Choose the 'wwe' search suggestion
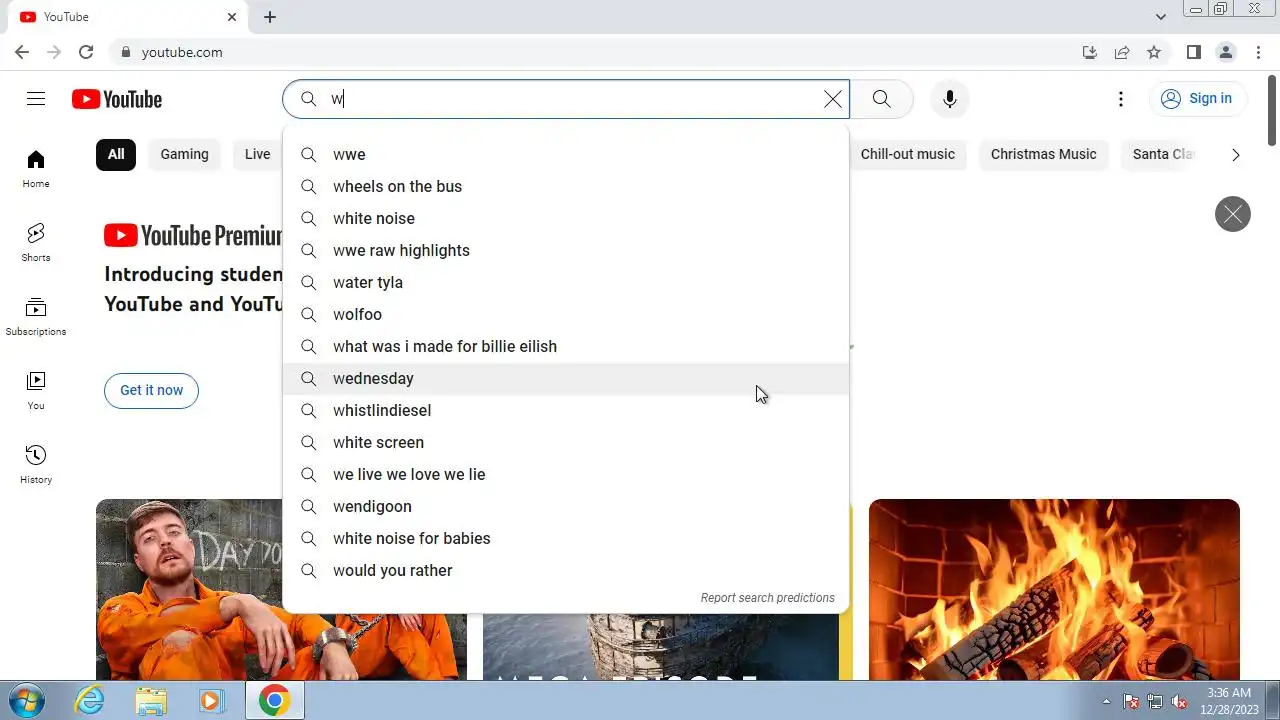The image size is (1280, 720). [566, 154]
